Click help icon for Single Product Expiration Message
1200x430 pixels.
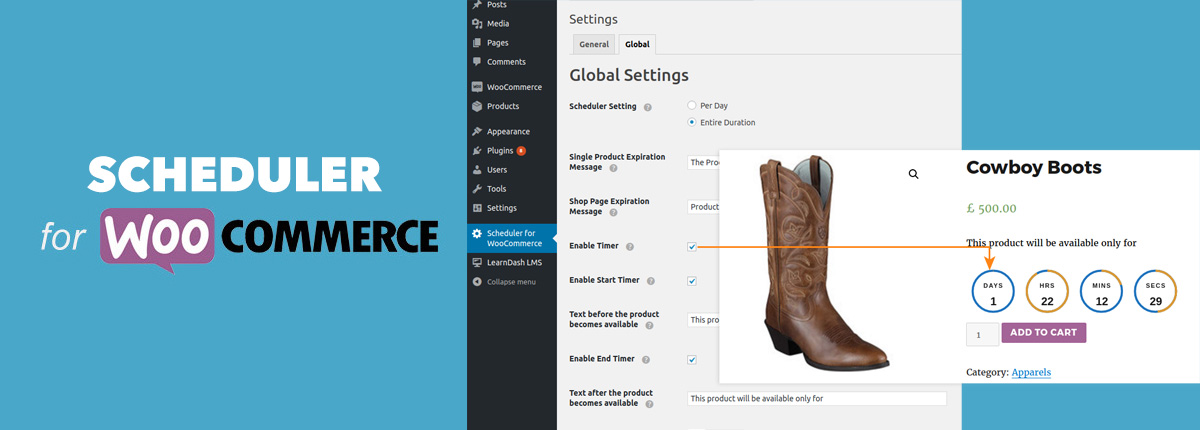click(613, 168)
